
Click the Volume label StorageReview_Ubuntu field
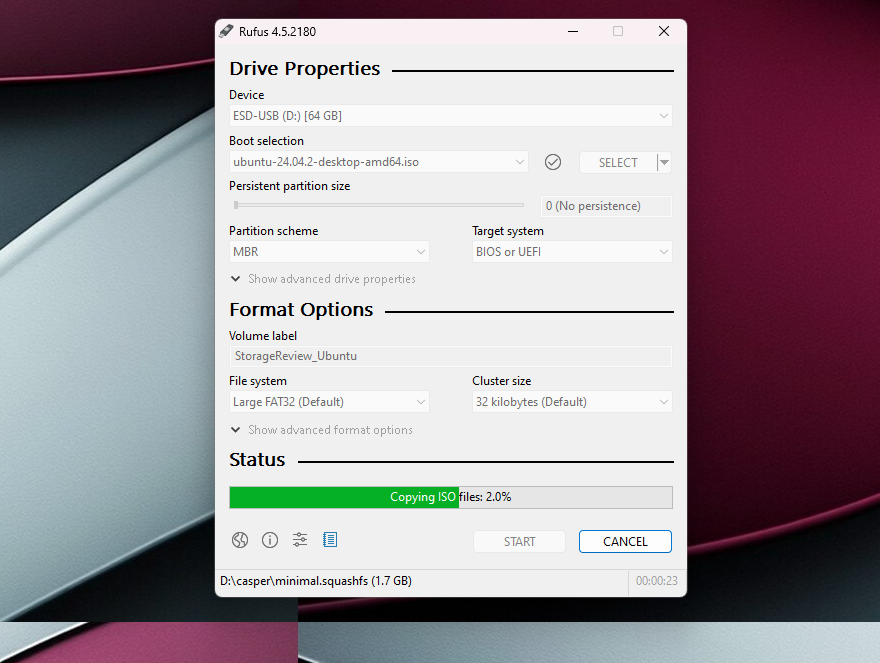pos(450,356)
